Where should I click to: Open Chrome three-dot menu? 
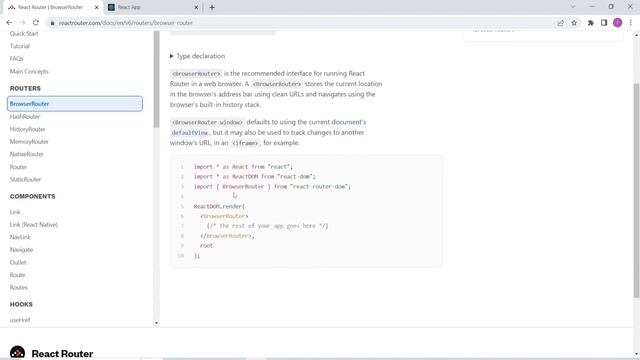[x=631, y=23]
